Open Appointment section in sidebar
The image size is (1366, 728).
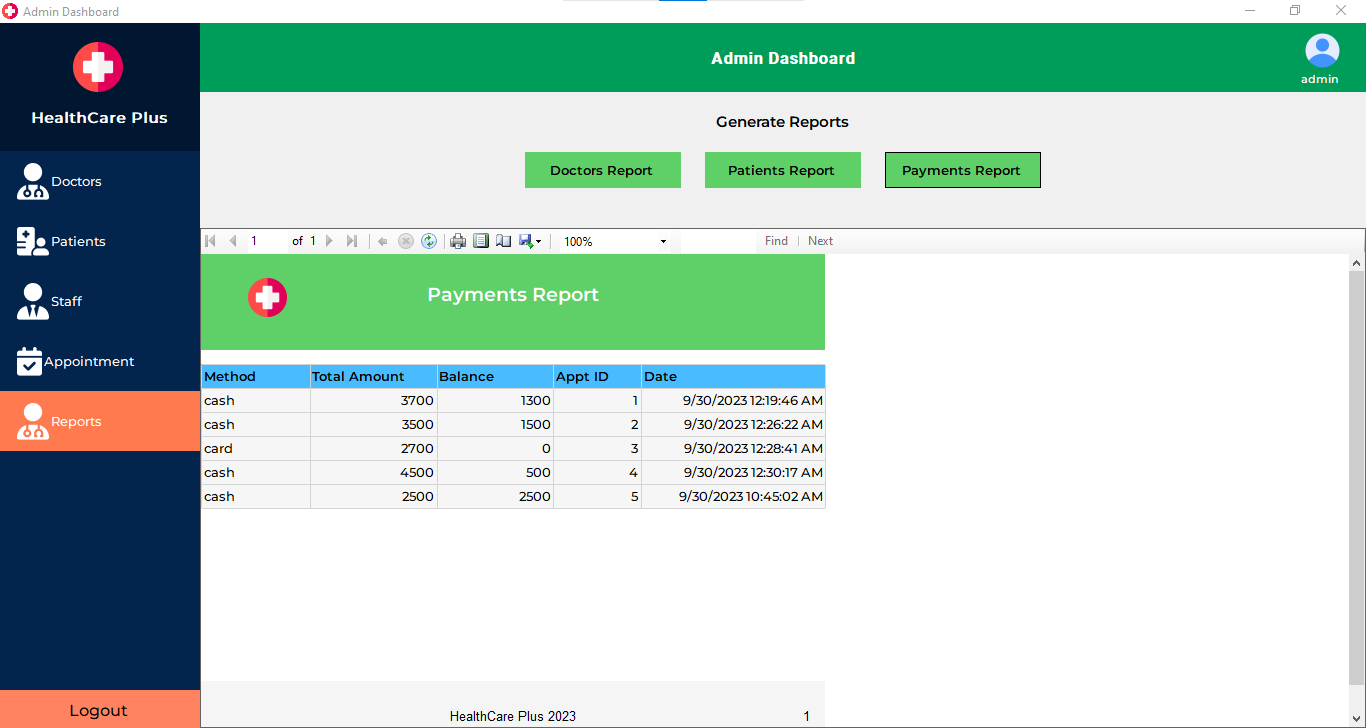click(x=100, y=361)
